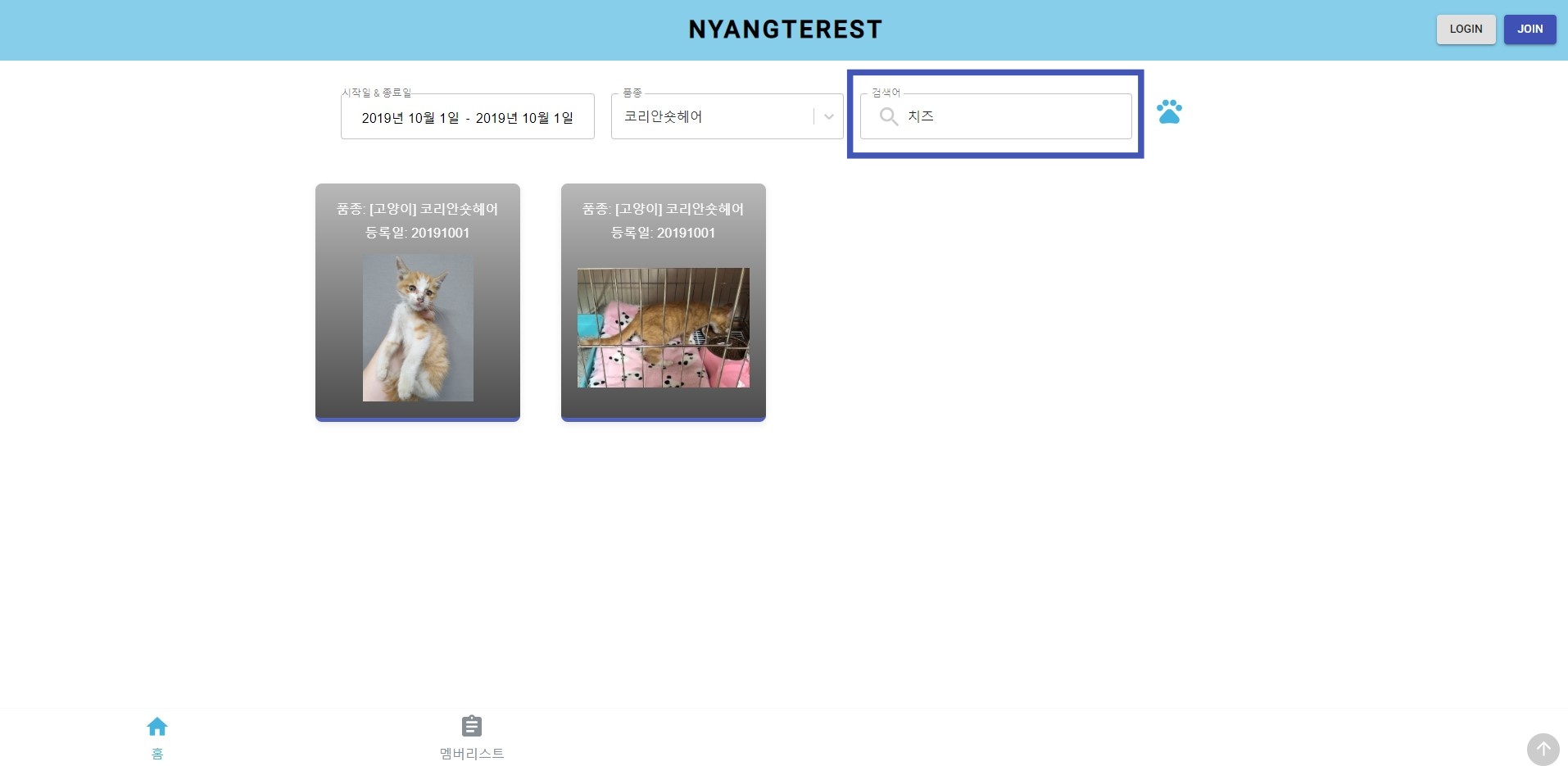Click breed title text on the first card
1568x766 pixels.
418,209
